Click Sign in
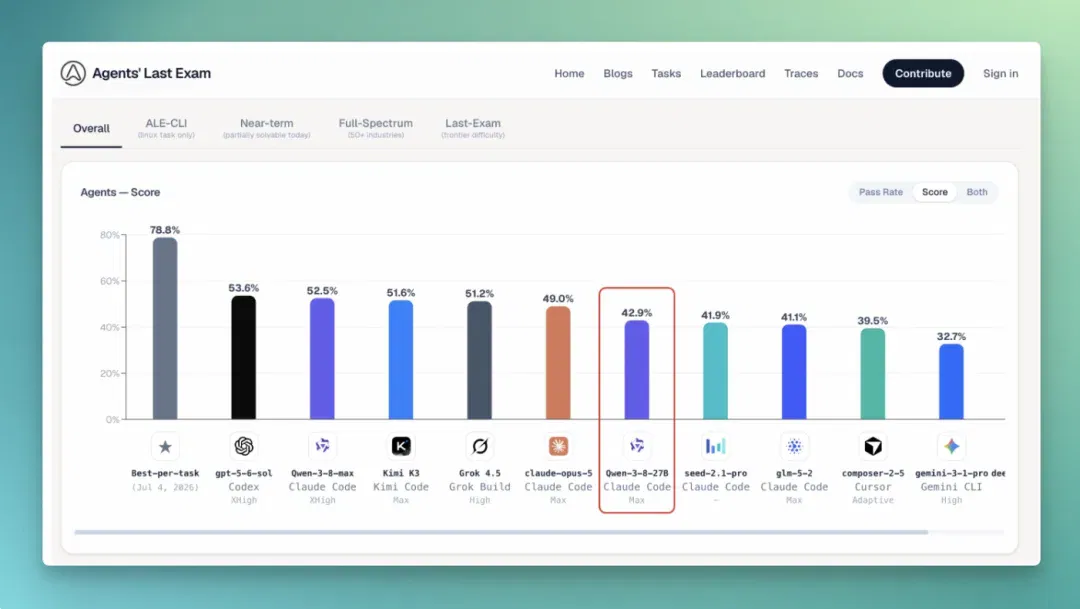Screen dimensions: 1080x609 click(x=1000, y=74)
